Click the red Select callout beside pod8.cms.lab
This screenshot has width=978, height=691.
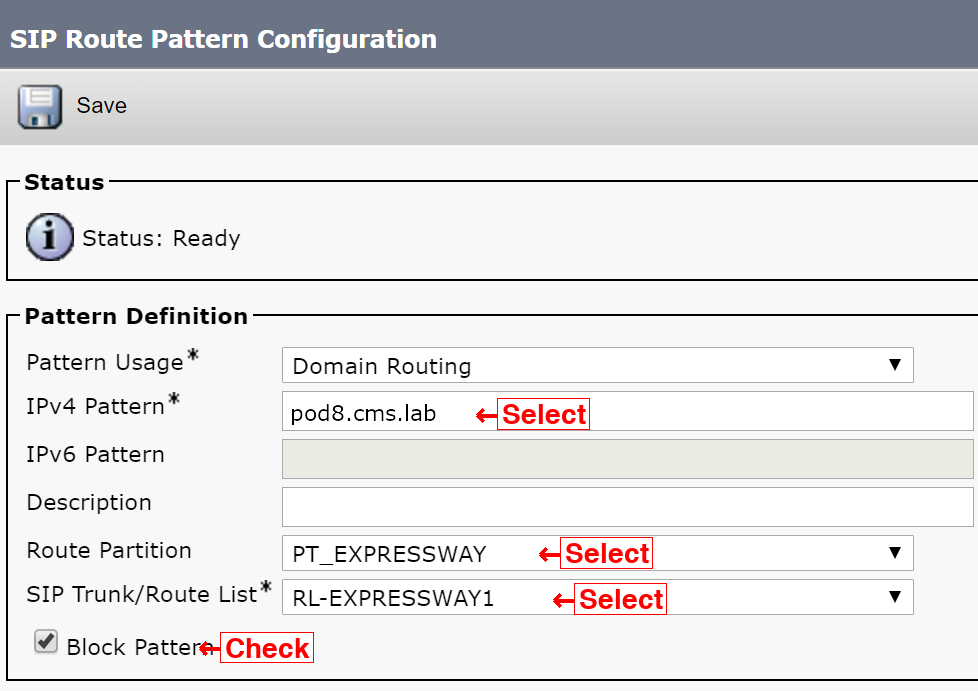(x=543, y=415)
